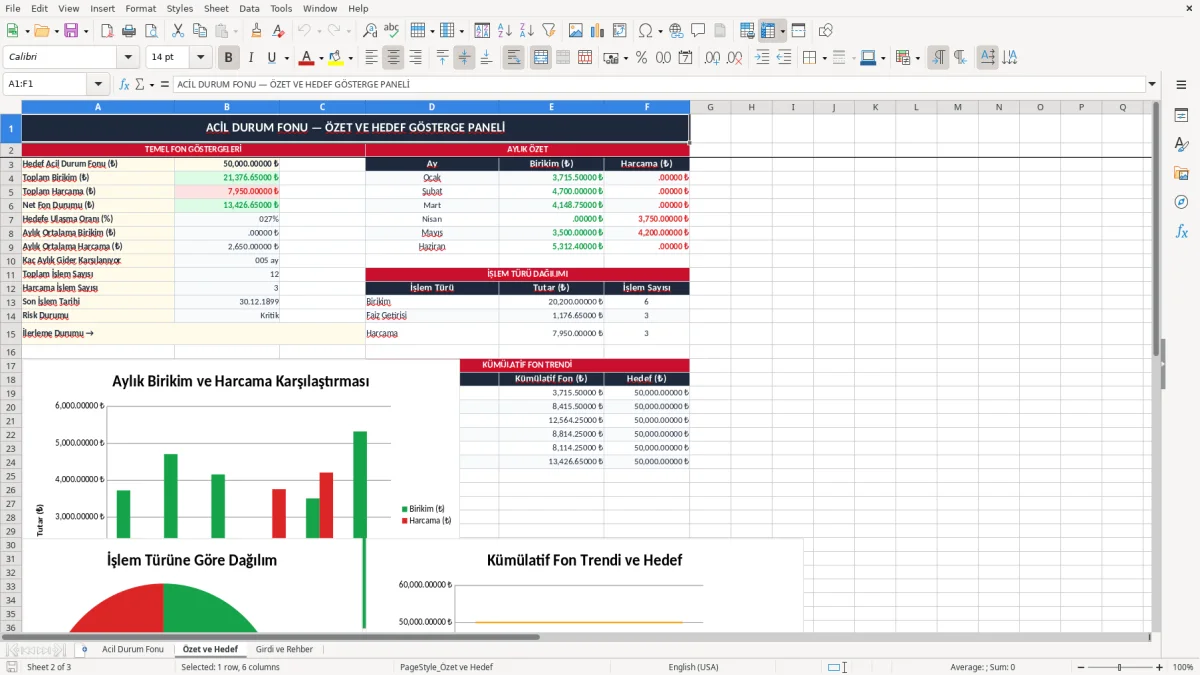This screenshot has width=1200, height=675.
Task: Open Special Character dropdown arrow
Action: pyautogui.click(x=660, y=31)
